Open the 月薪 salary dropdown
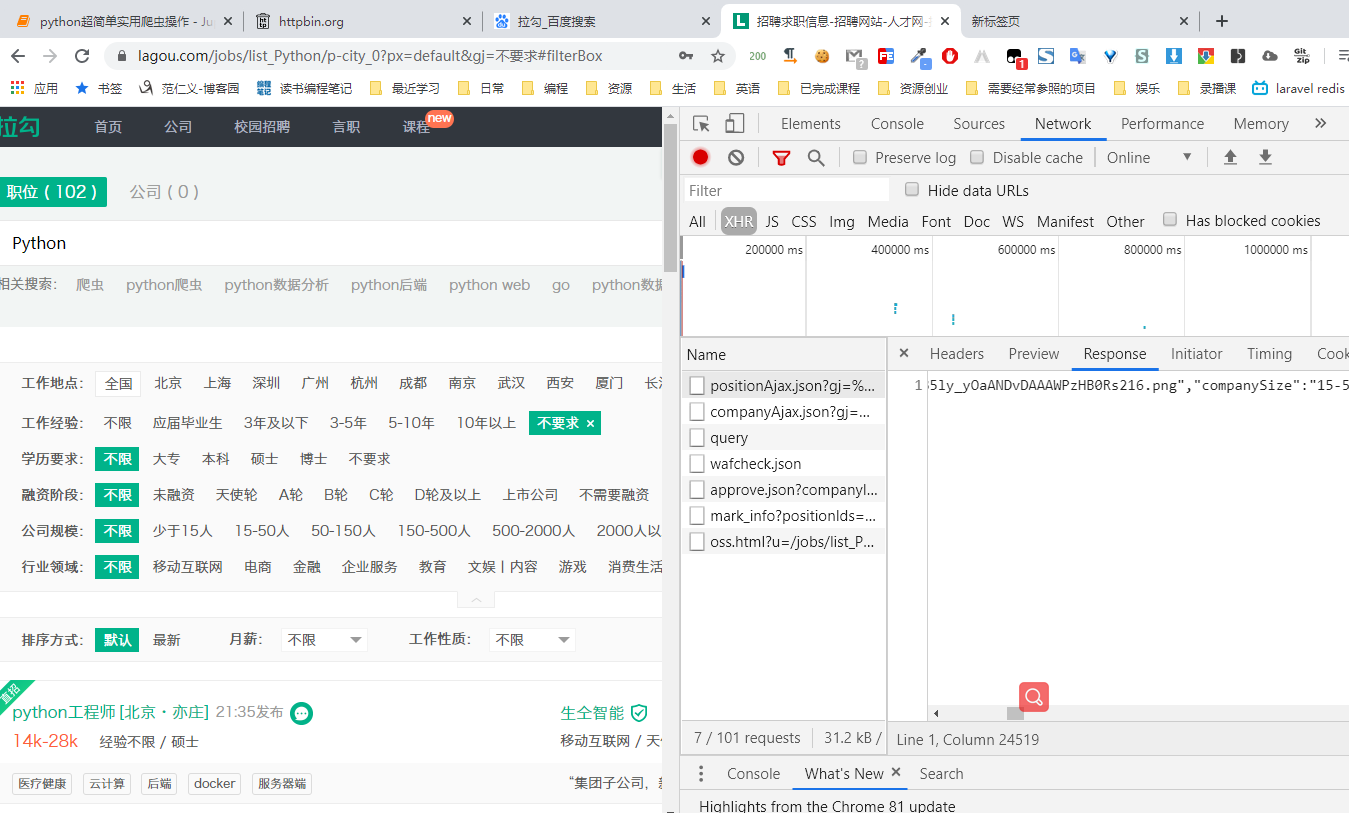This screenshot has height=813, width=1349. (x=324, y=640)
